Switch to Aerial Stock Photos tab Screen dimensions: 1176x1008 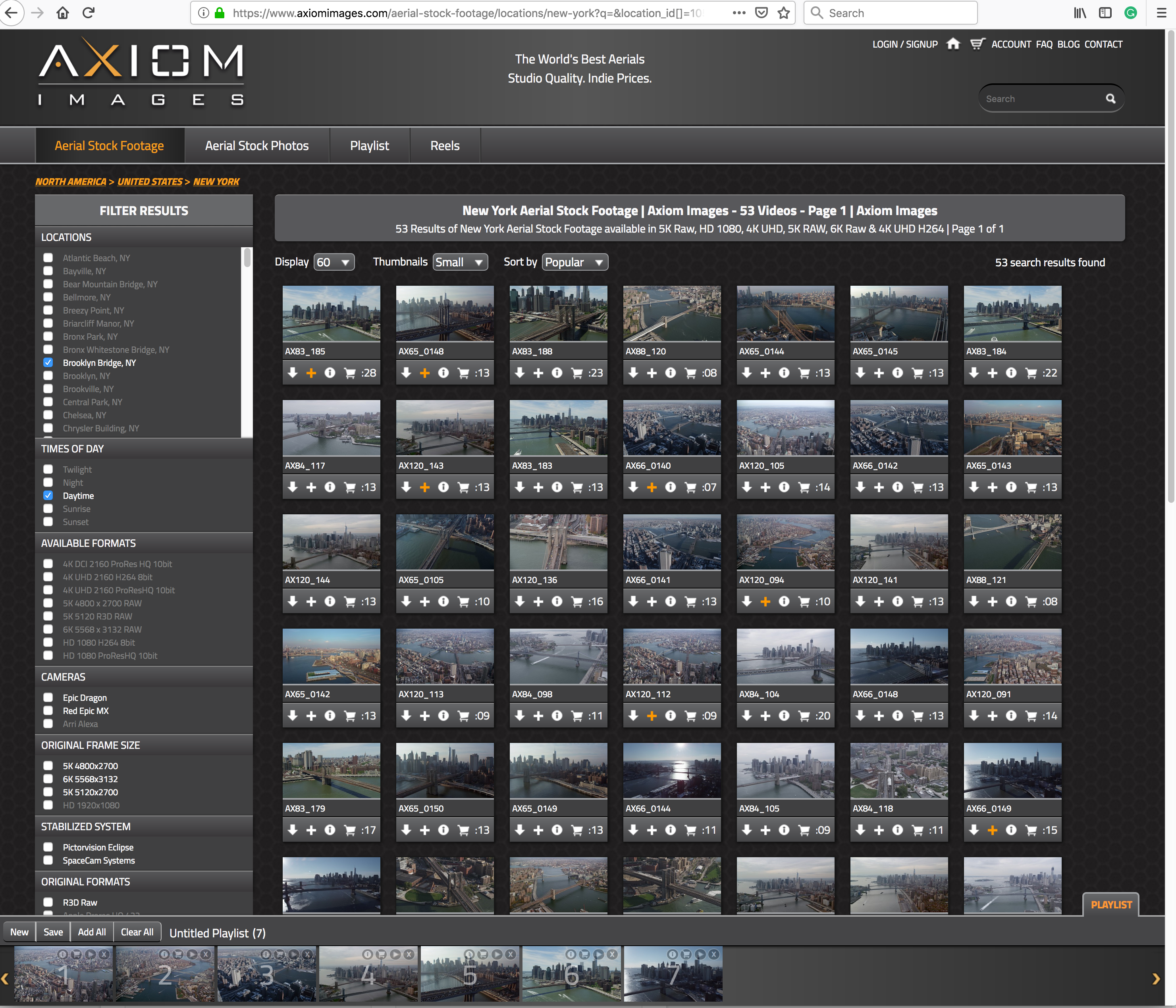(256, 146)
